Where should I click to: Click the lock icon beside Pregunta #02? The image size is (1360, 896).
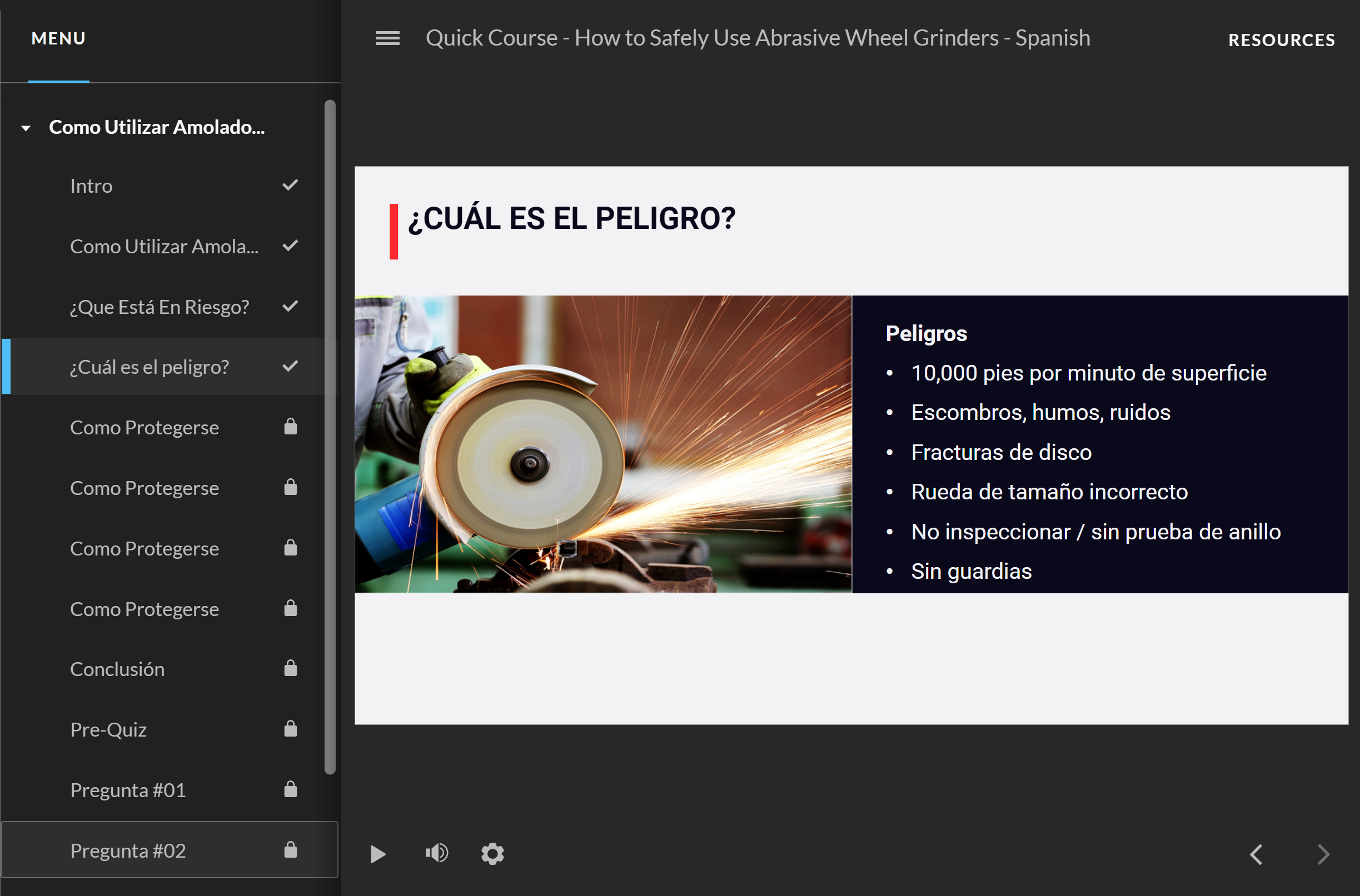pyautogui.click(x=291, y=850)
